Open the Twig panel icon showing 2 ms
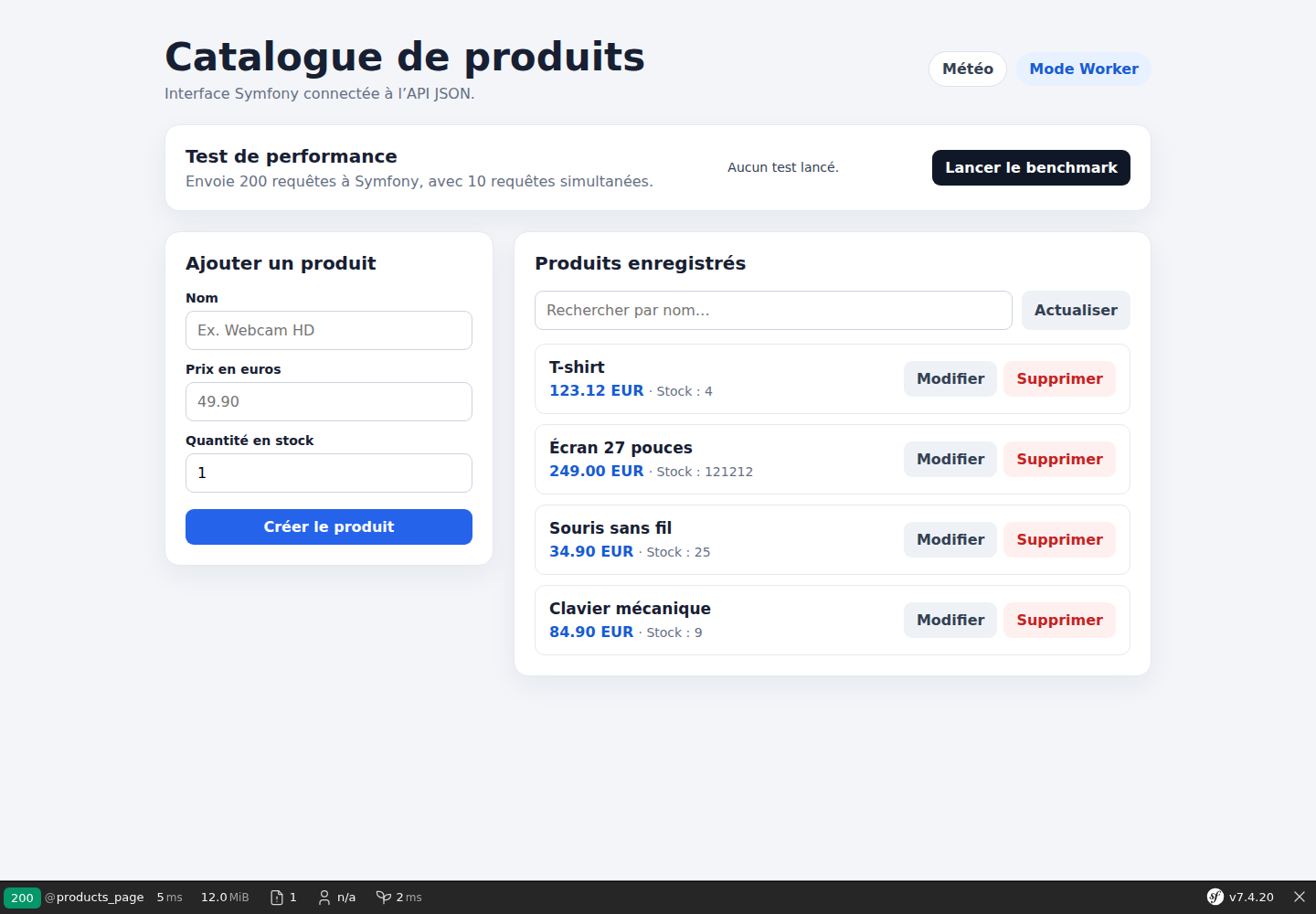1316x914 pixels. (399, 898)
